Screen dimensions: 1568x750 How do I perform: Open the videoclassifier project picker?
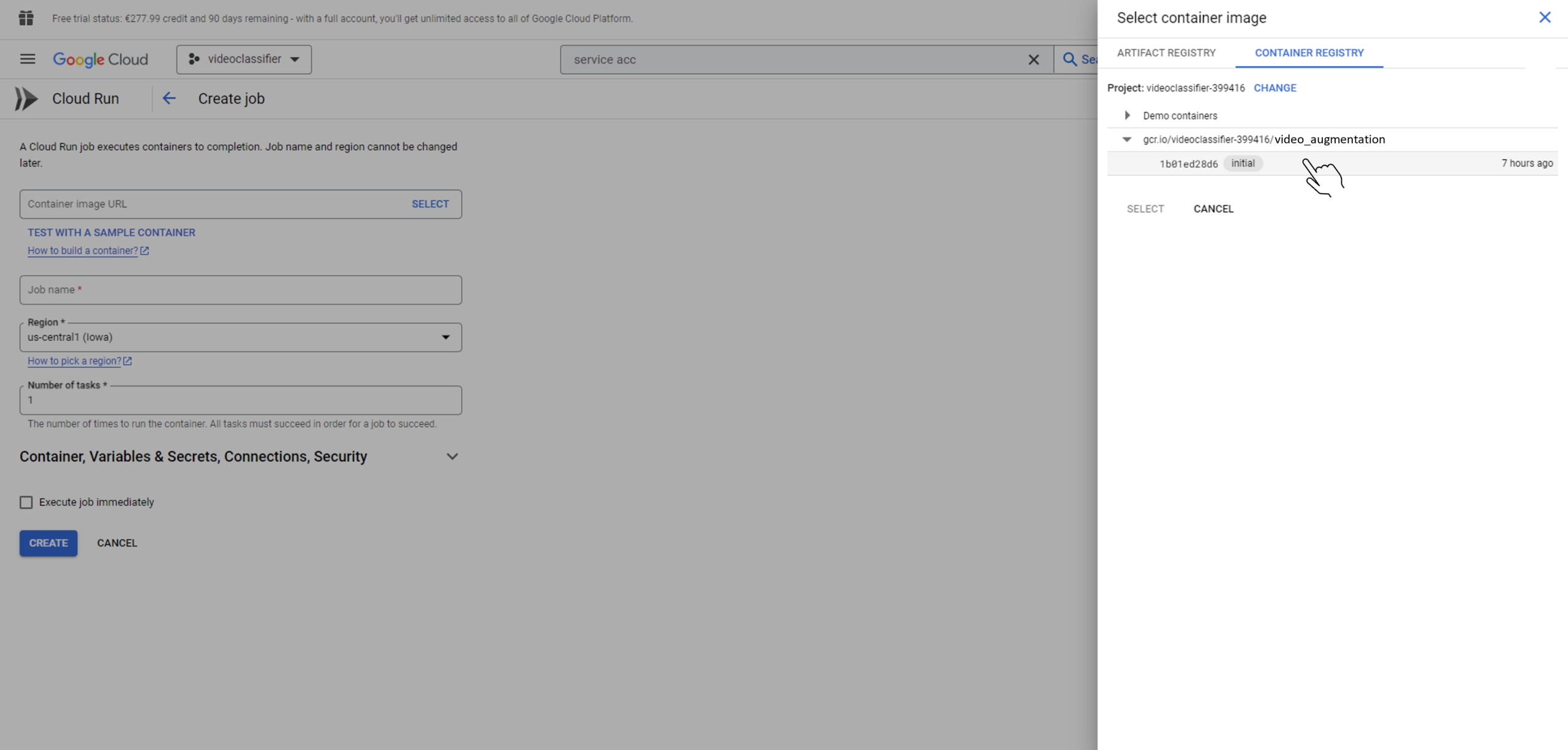click(x=244, y=59)
